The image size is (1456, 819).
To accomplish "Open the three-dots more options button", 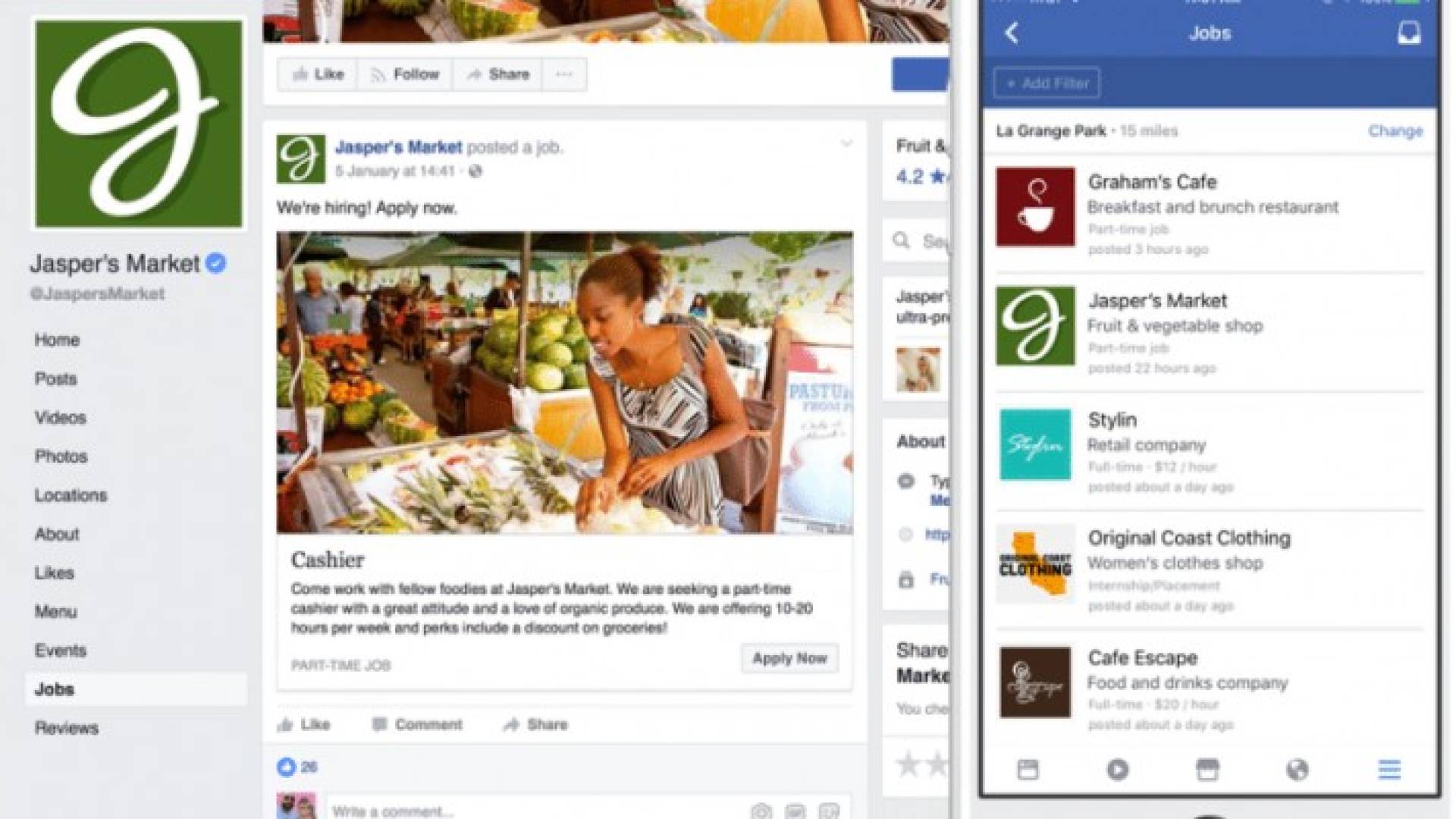I will pos(563,74).
